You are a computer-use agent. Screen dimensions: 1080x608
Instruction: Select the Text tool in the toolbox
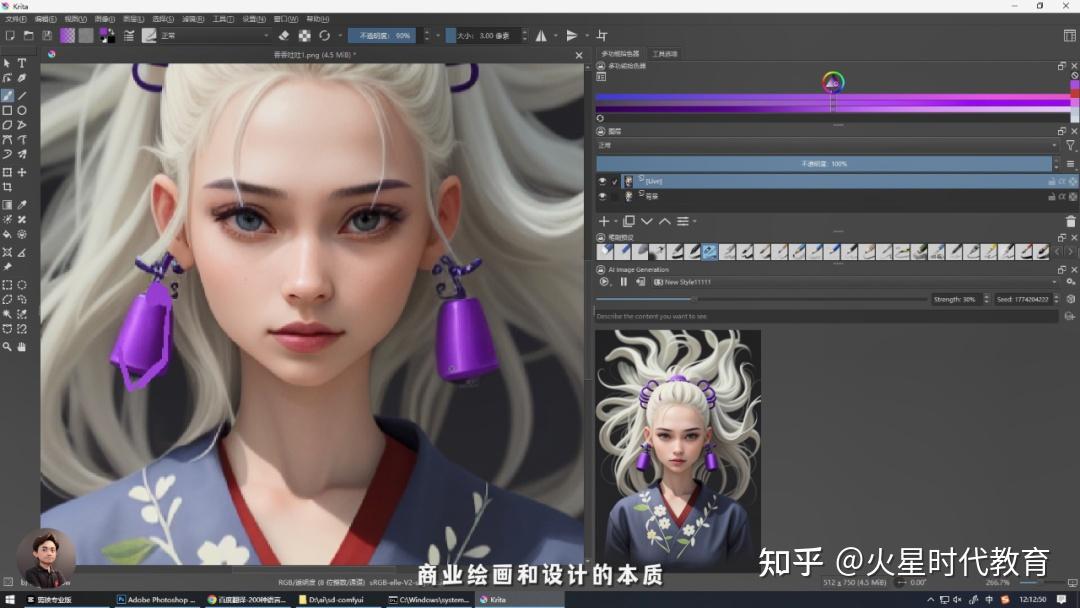pos(22,62)
